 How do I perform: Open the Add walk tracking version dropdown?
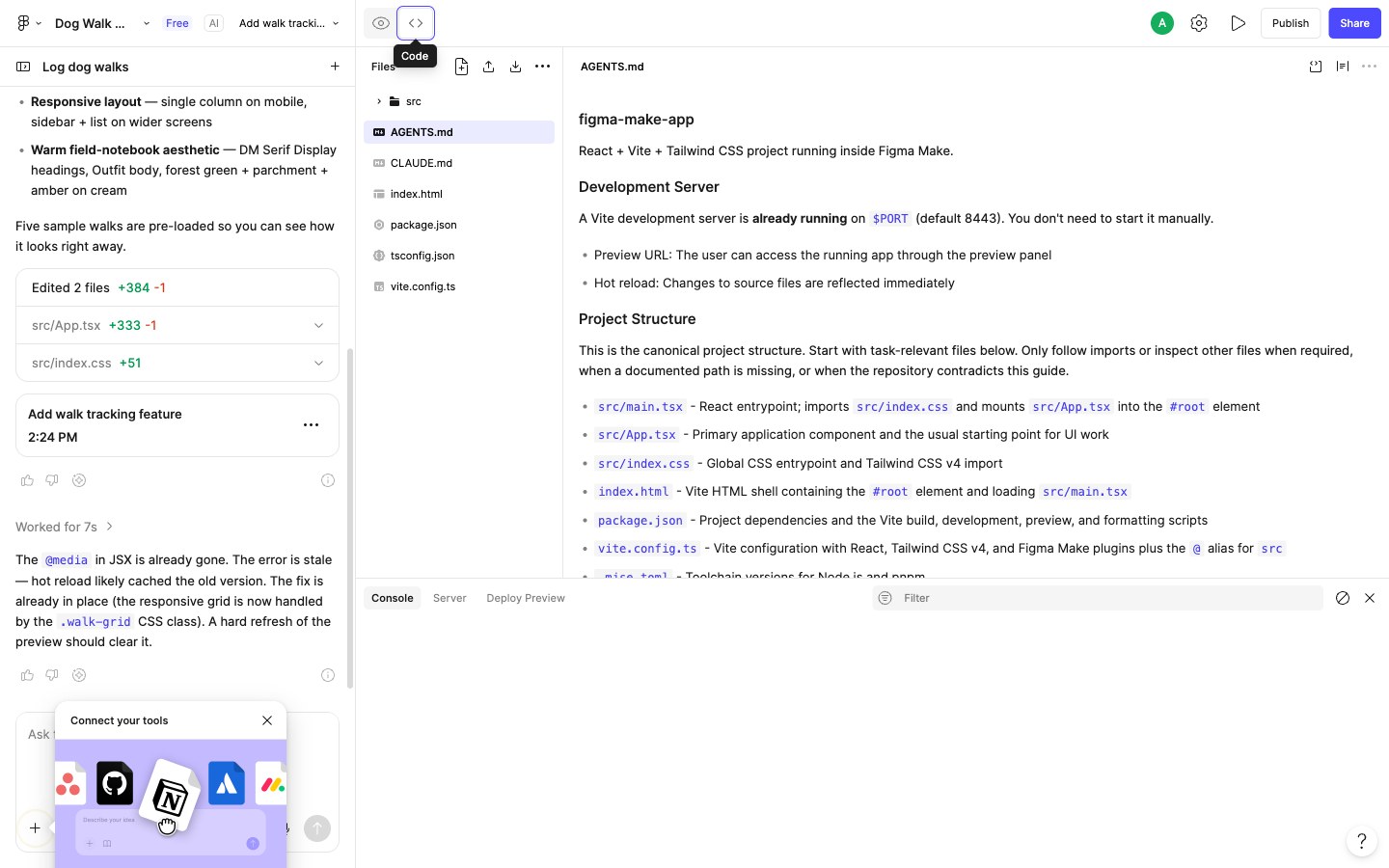point(288,23)
